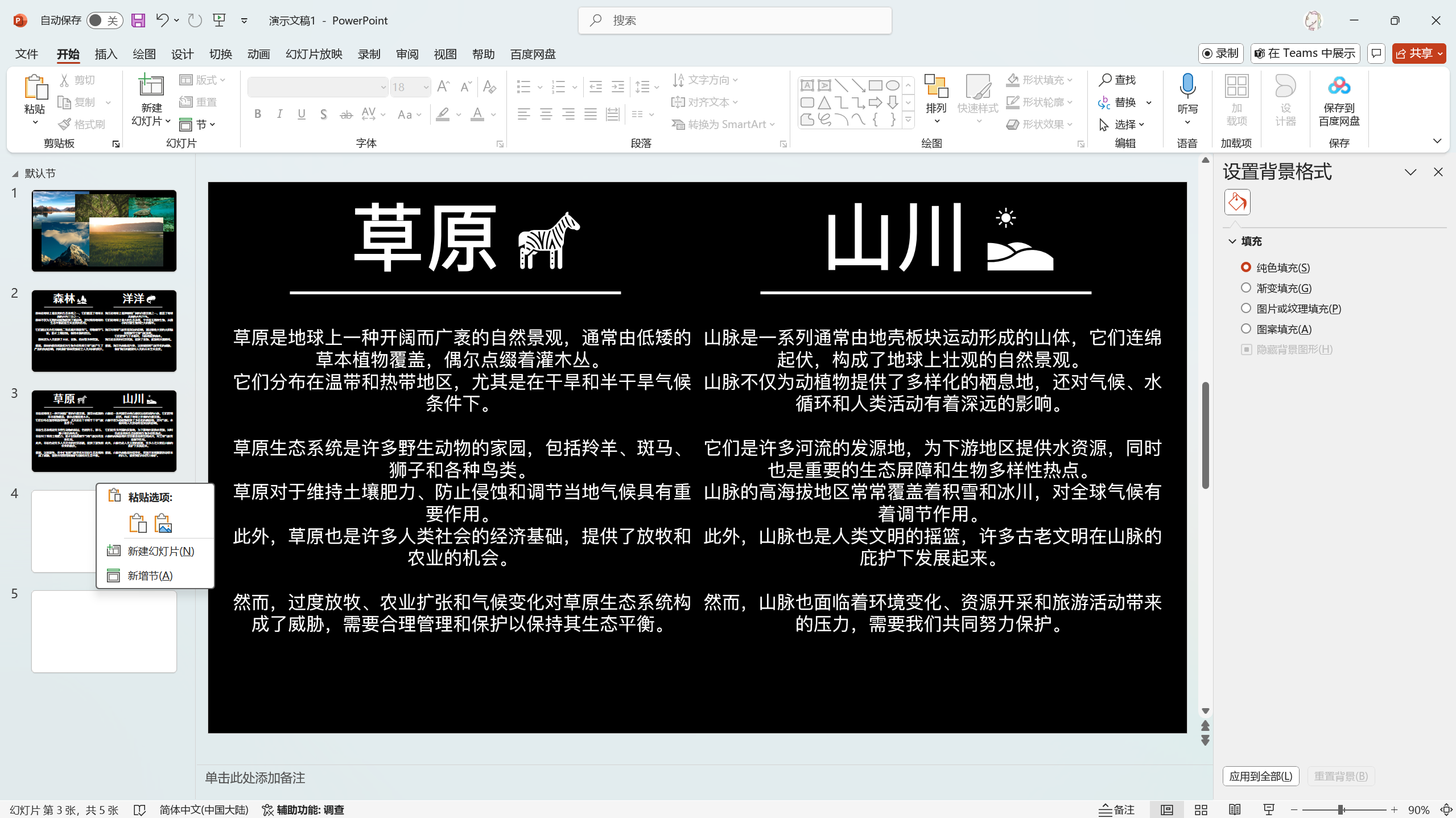
Task: Click New Slide (新建幻灯片(N)) context menu item
Action: pos(155,551)
